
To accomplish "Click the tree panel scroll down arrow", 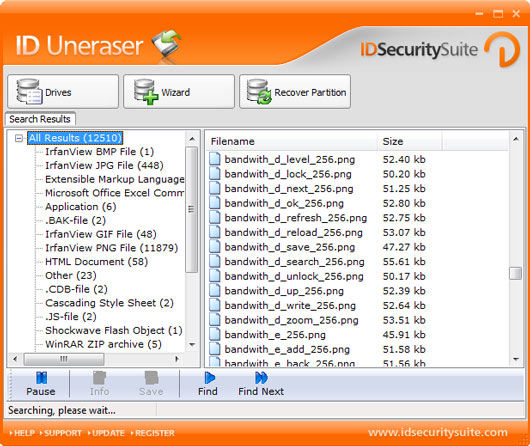I will tap(192, 345).
